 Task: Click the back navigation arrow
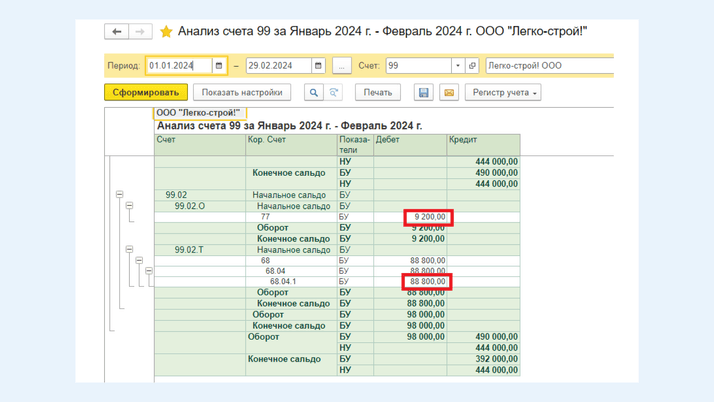point(117,32)
